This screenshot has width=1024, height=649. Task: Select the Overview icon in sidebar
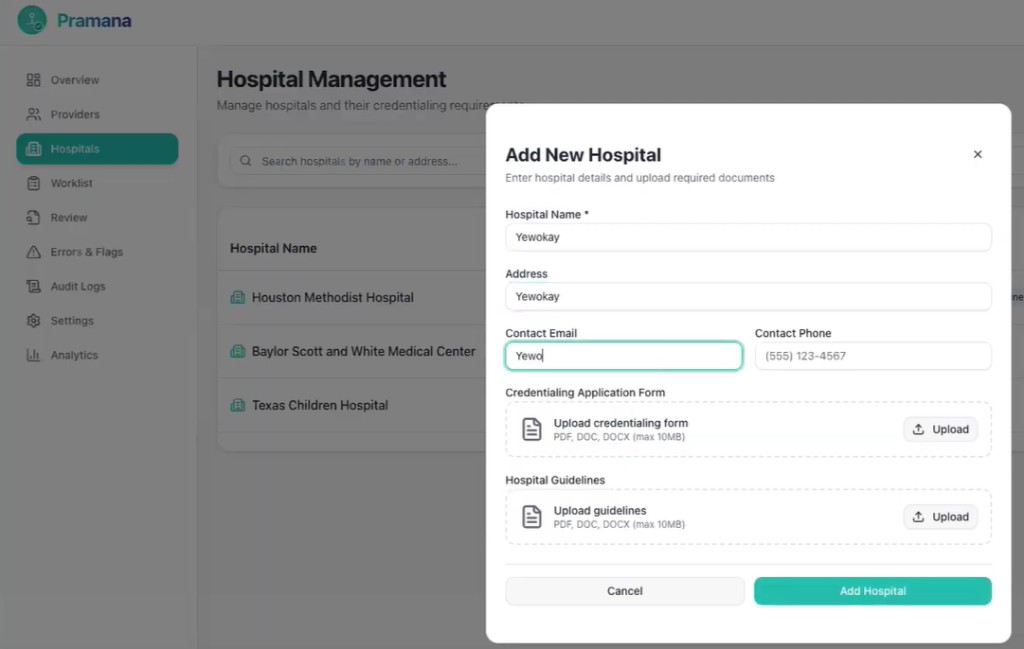pos(31,79)
